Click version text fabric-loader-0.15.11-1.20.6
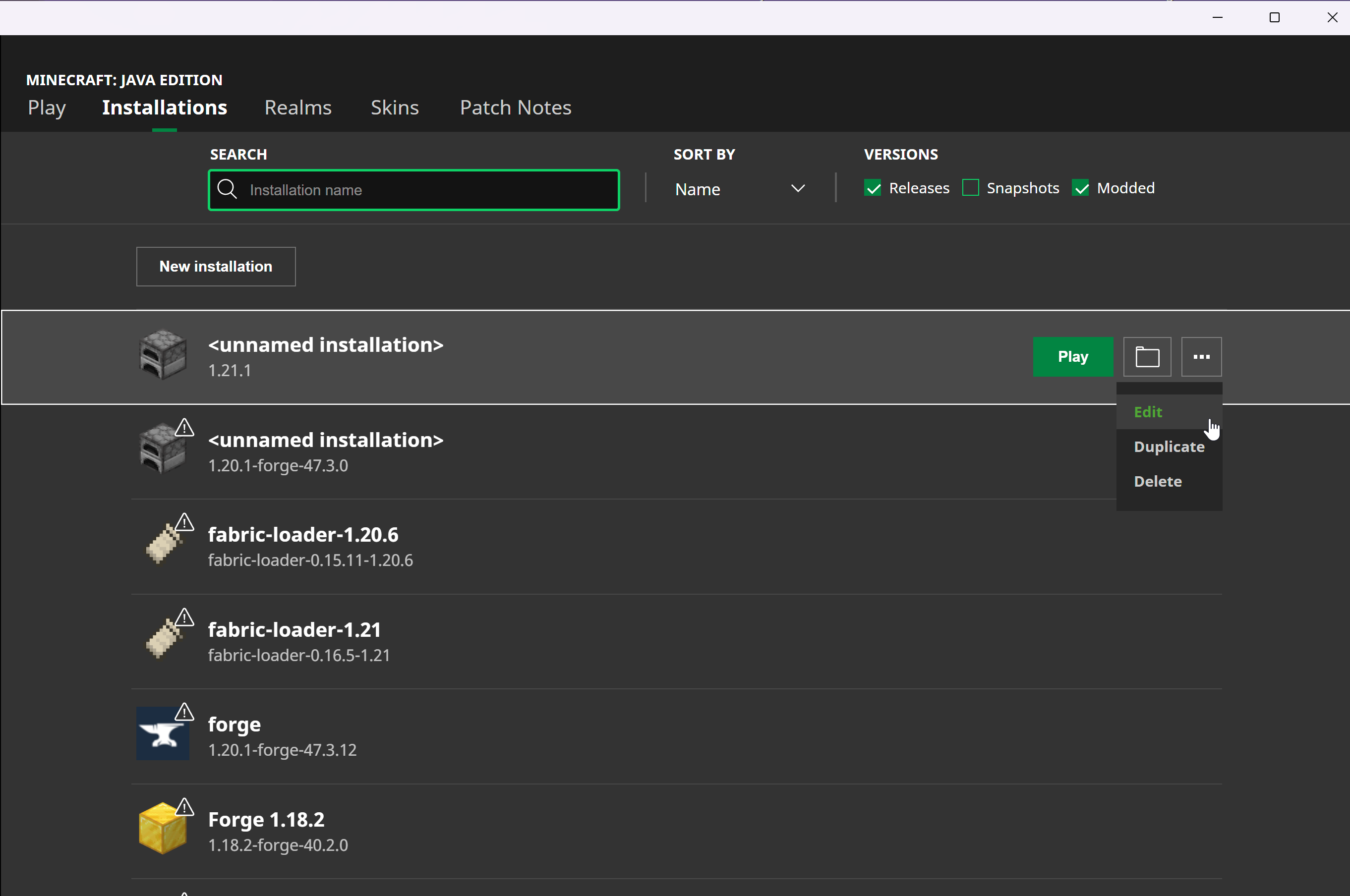Image resolution: width=1350 pixels, height=896 pixels. click(310, 560)
